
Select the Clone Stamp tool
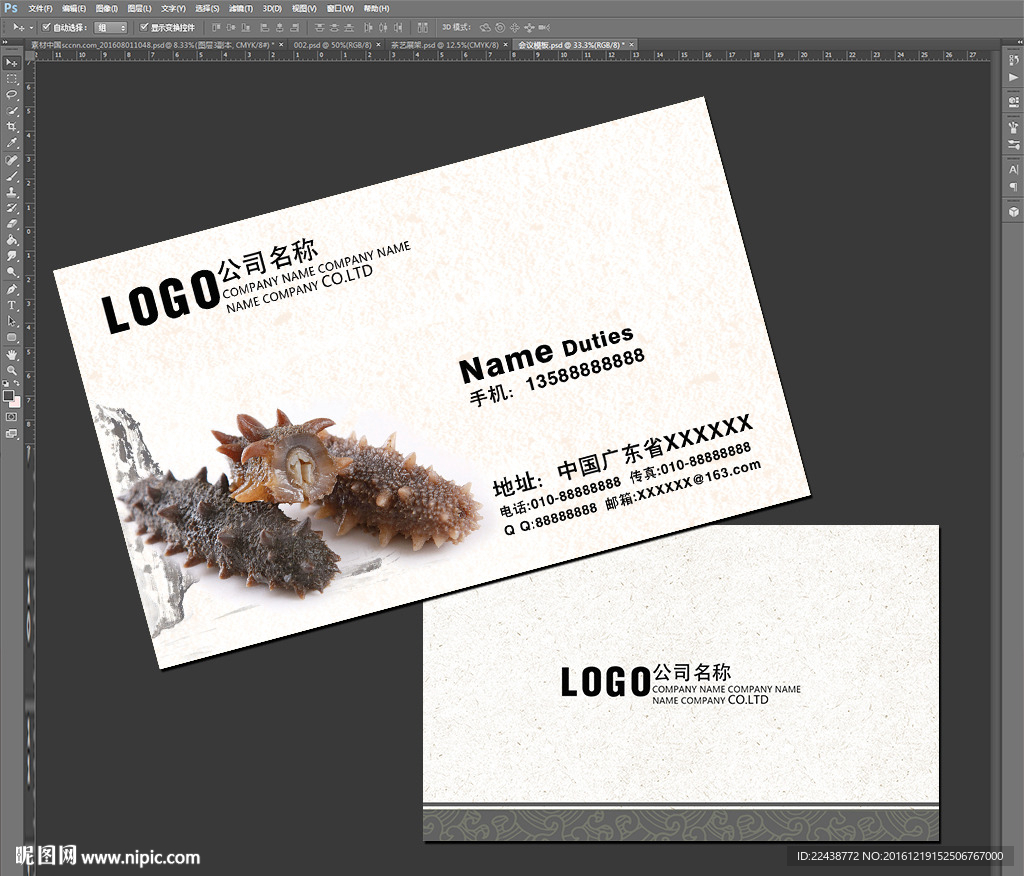point(12,192)
